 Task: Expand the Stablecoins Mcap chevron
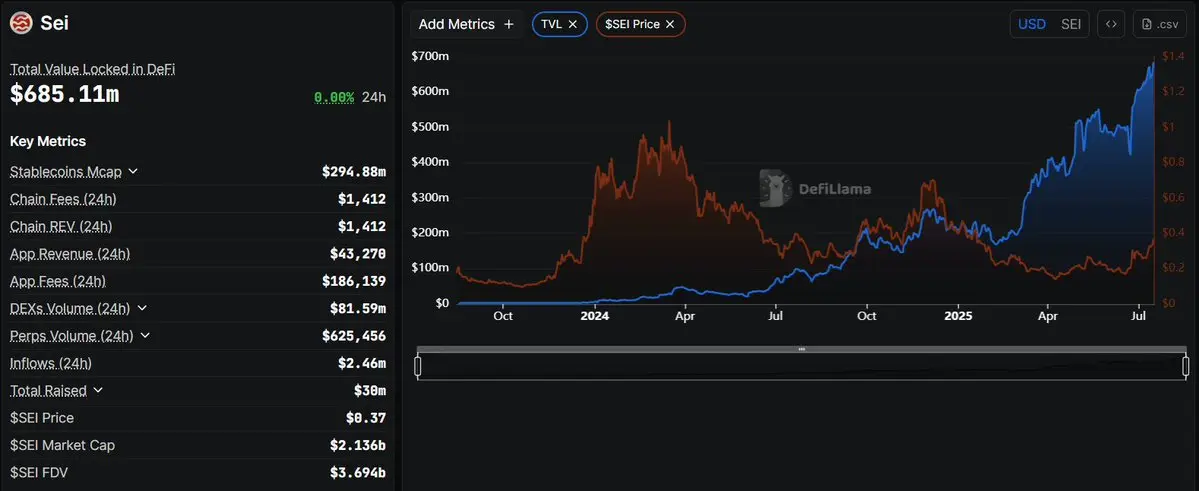(133, 171)
